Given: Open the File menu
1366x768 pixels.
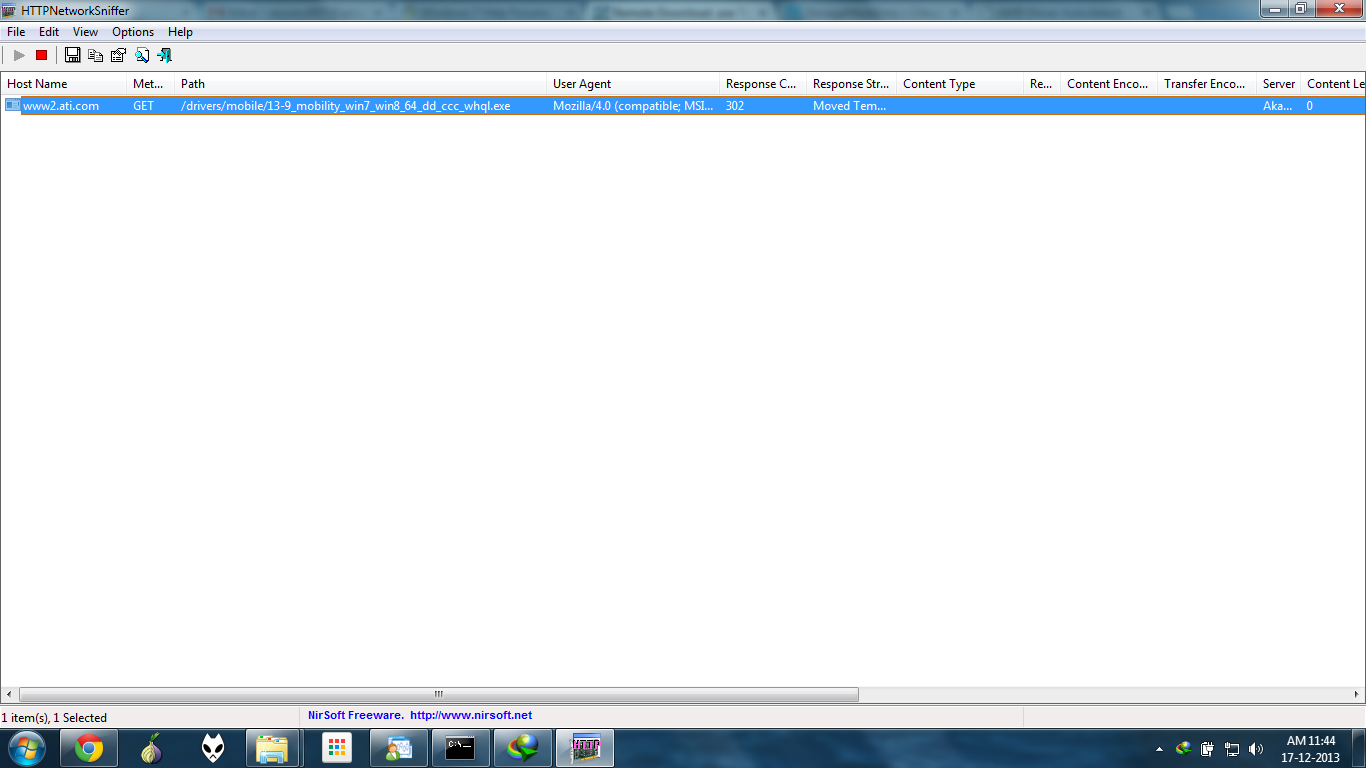Looking at the screenshot, I should [x=16, y=32].
